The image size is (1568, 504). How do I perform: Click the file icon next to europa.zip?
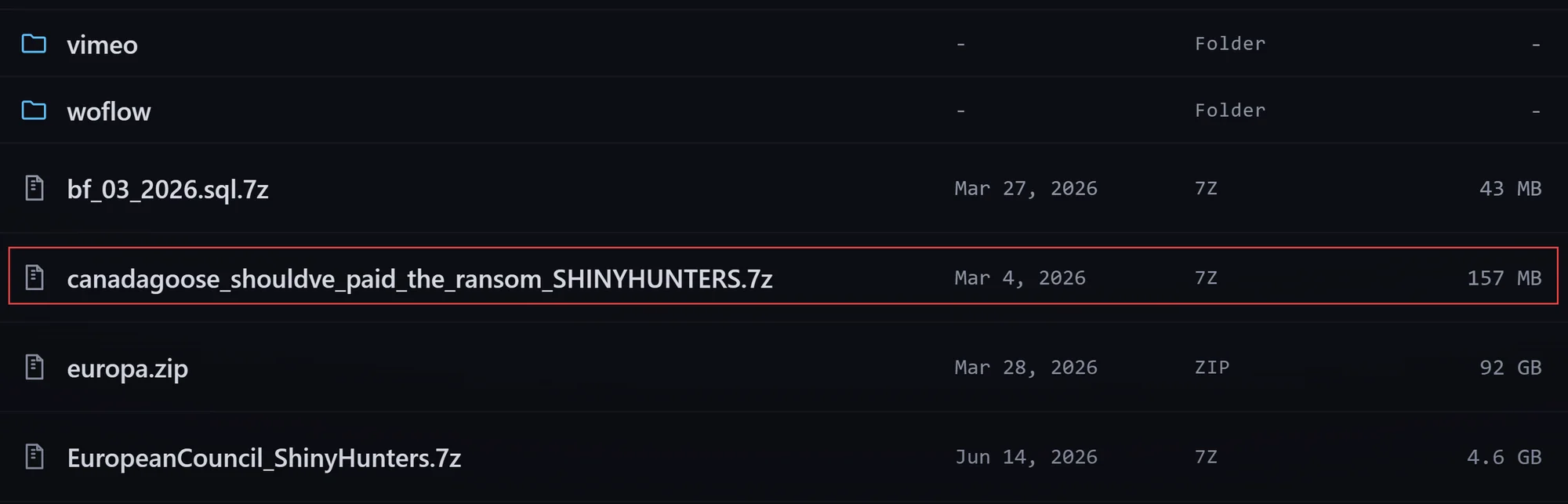click(34, 367)
